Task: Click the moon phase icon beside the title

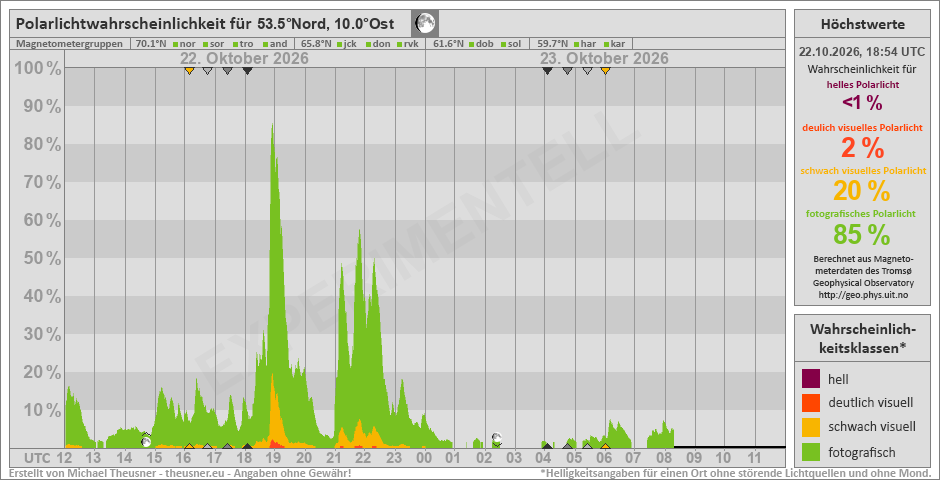Action: point(425,24)
